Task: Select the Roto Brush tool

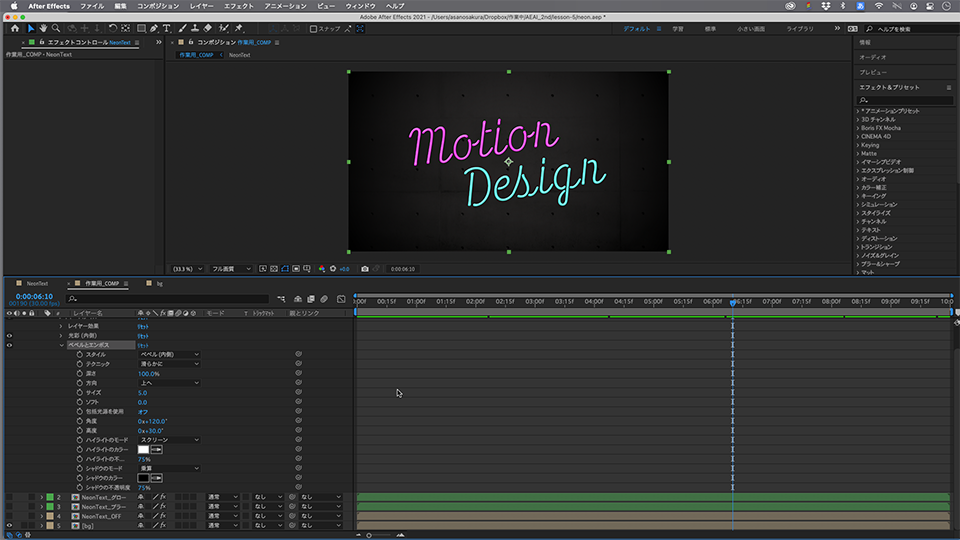Action: point(223,28)
